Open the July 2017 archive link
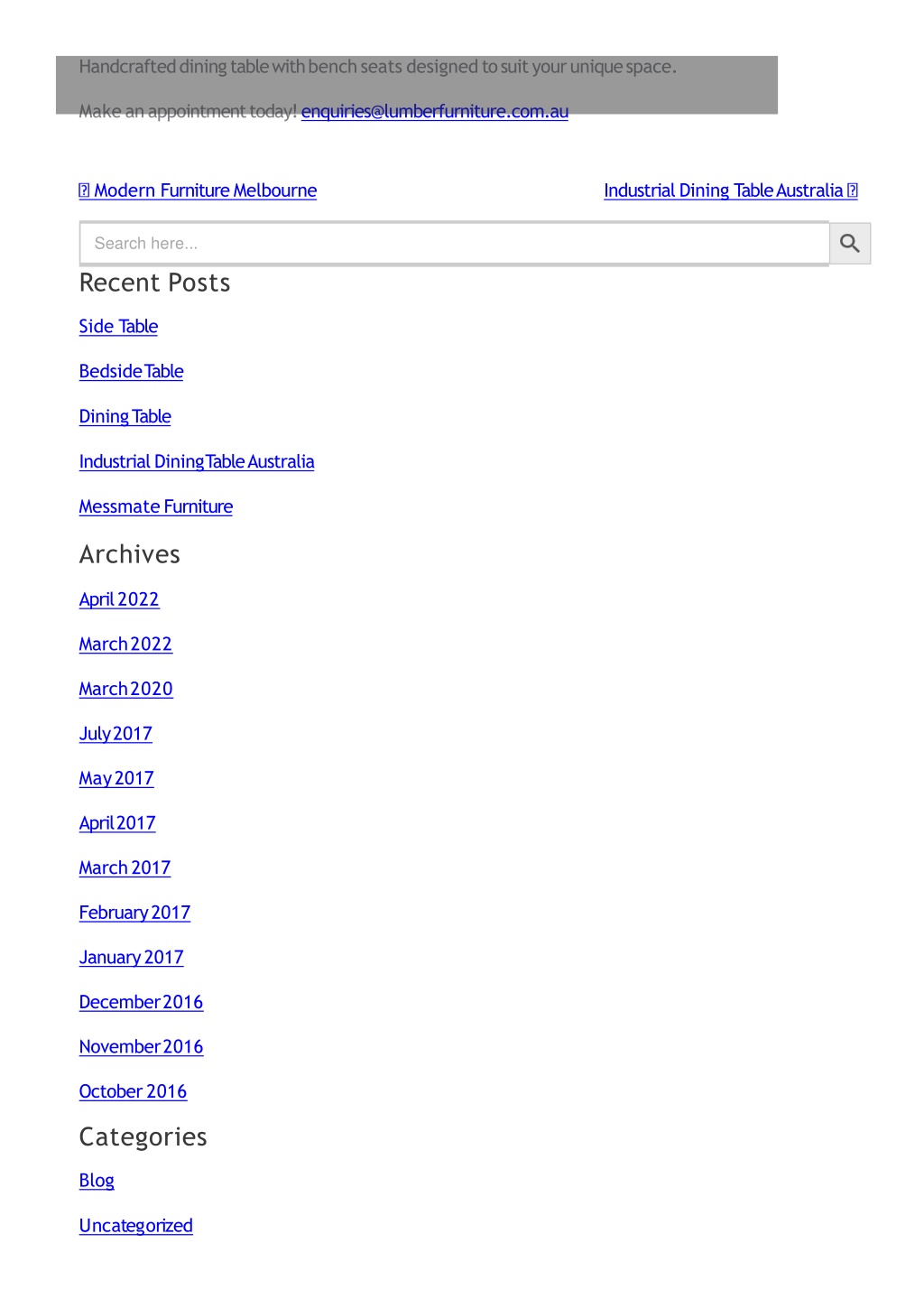The image size is (924, 1308). [x=115, y=734]
